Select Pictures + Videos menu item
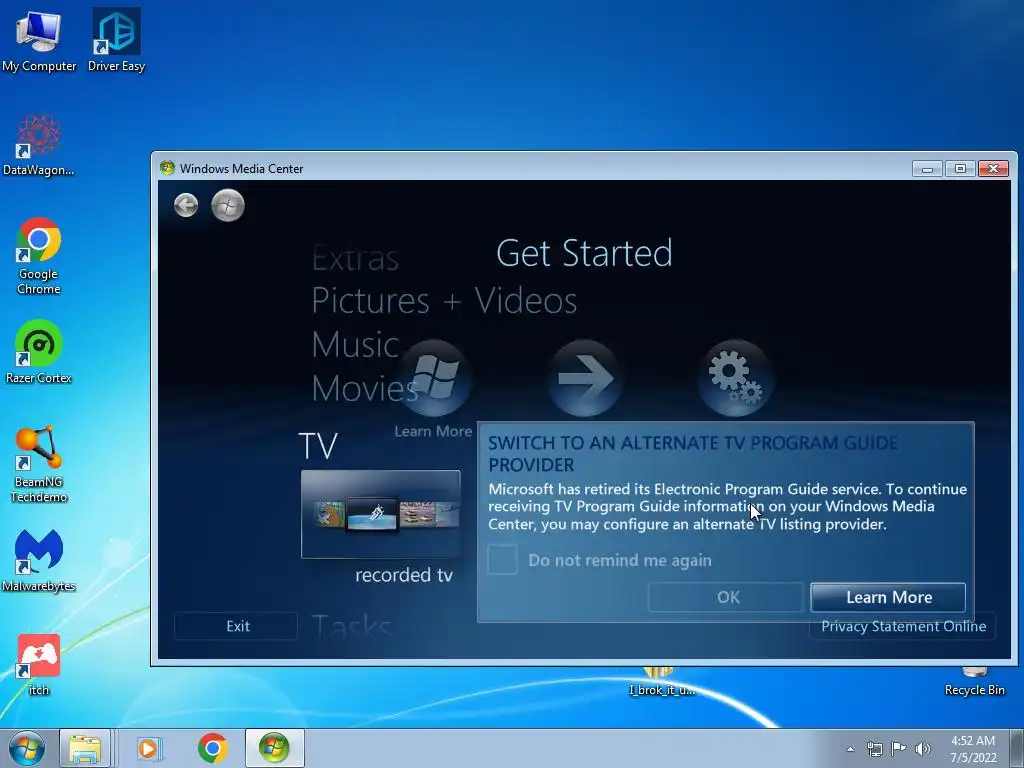1024x768 pixels. 444,300
